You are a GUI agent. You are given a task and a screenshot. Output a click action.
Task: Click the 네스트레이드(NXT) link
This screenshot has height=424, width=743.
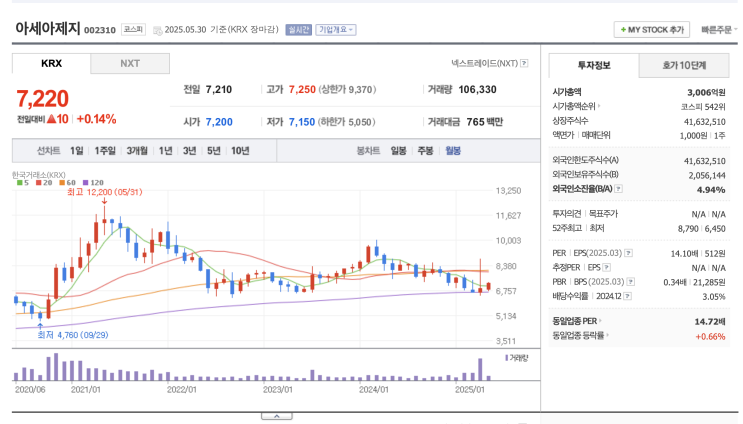pos(484,63)
